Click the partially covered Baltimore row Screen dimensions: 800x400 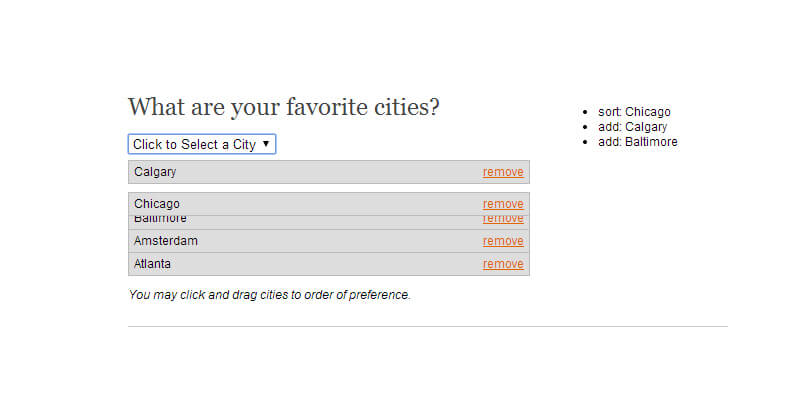pyautogui.click(x=300, y=222)
